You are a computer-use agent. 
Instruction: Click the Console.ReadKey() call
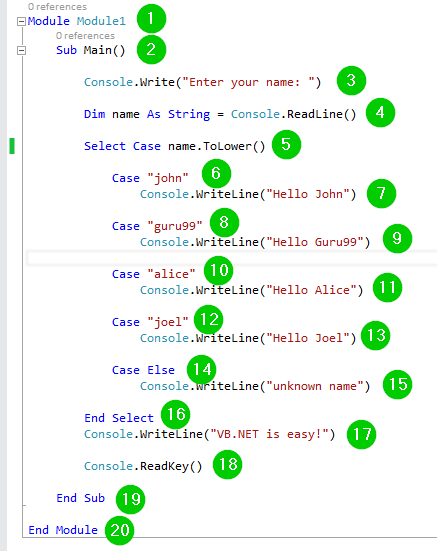[143, 466]
